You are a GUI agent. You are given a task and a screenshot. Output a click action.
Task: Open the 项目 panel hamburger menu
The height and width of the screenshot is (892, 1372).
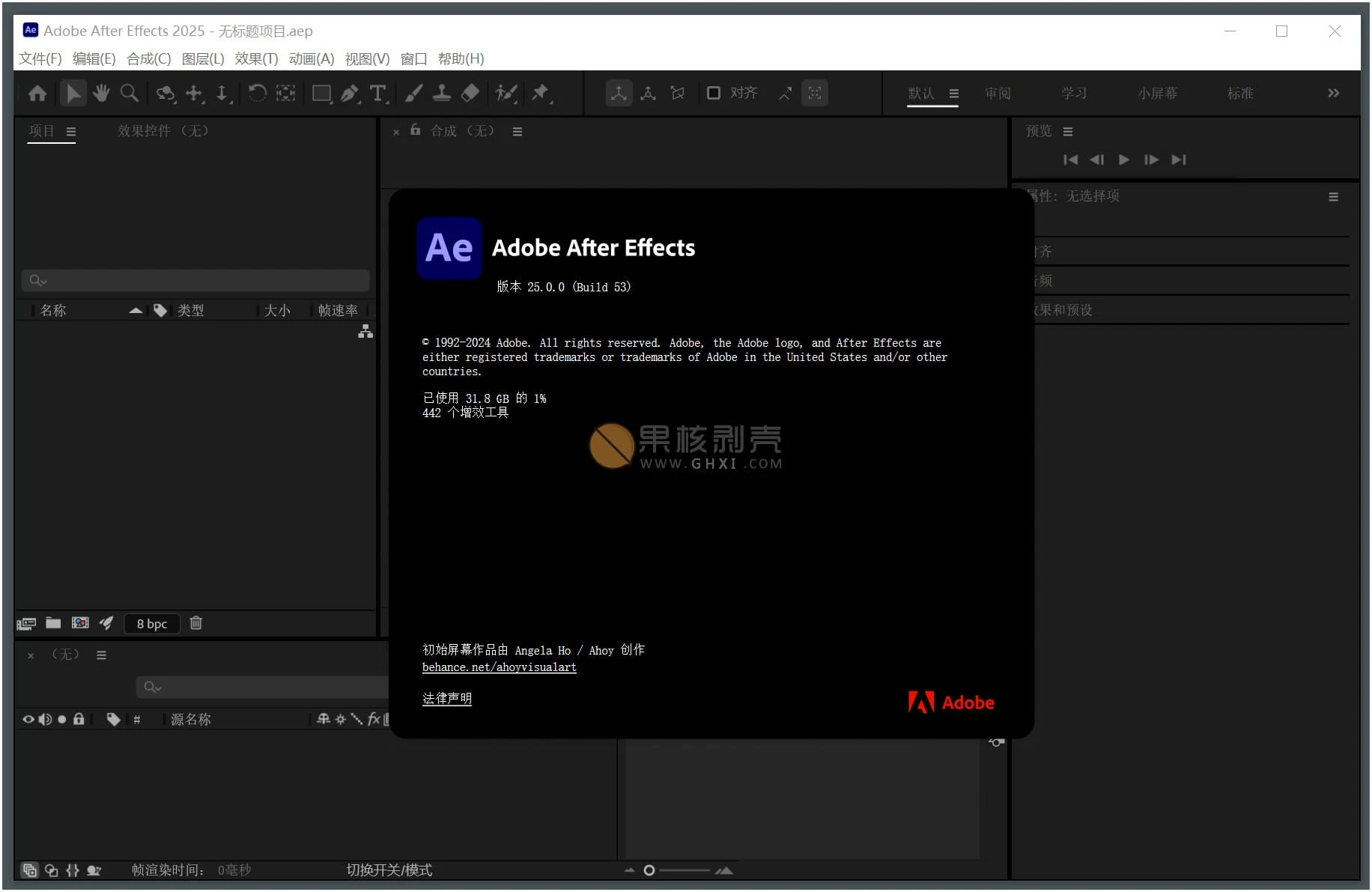point(71,132)
